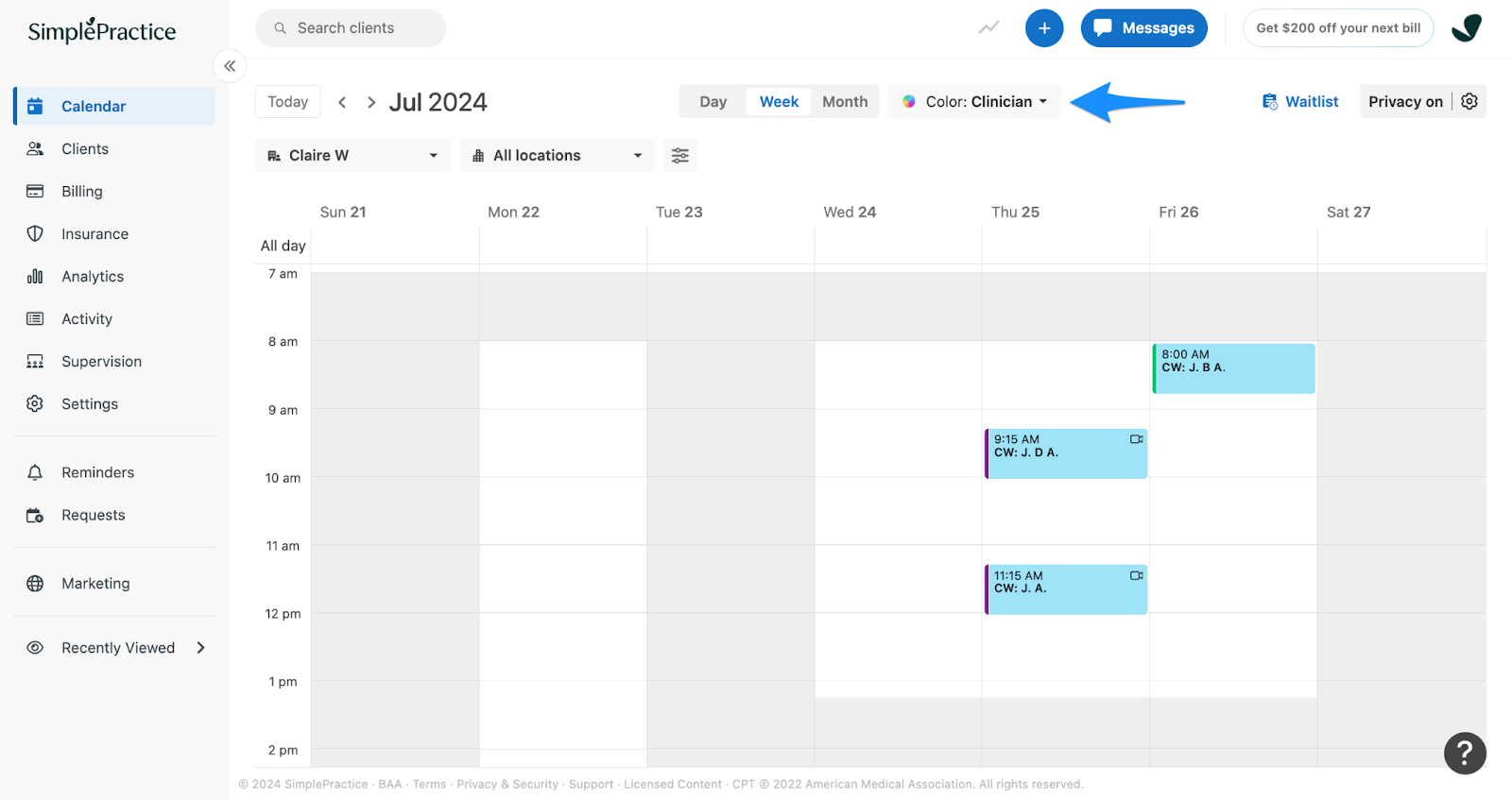Open the Privacy & Security footer link
Viewport: 1512px width, 800px height.
[x=507, y=784]
